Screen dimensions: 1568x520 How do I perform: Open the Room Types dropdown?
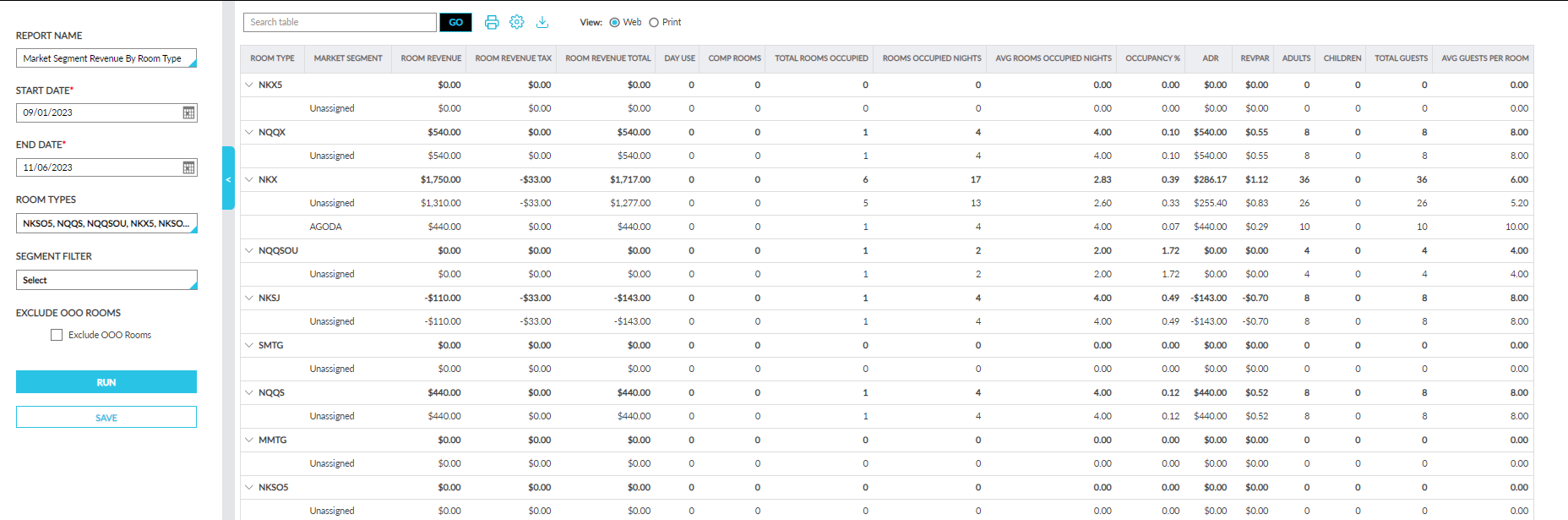click(106, 223)
